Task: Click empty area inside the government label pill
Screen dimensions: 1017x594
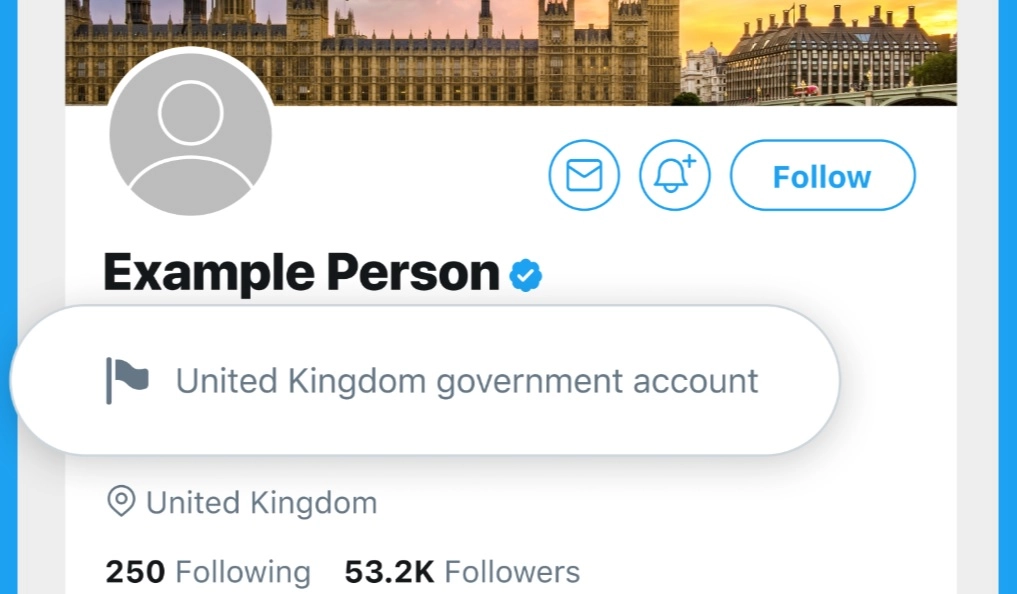Action: pyautogui.click(x=798, y=415)
